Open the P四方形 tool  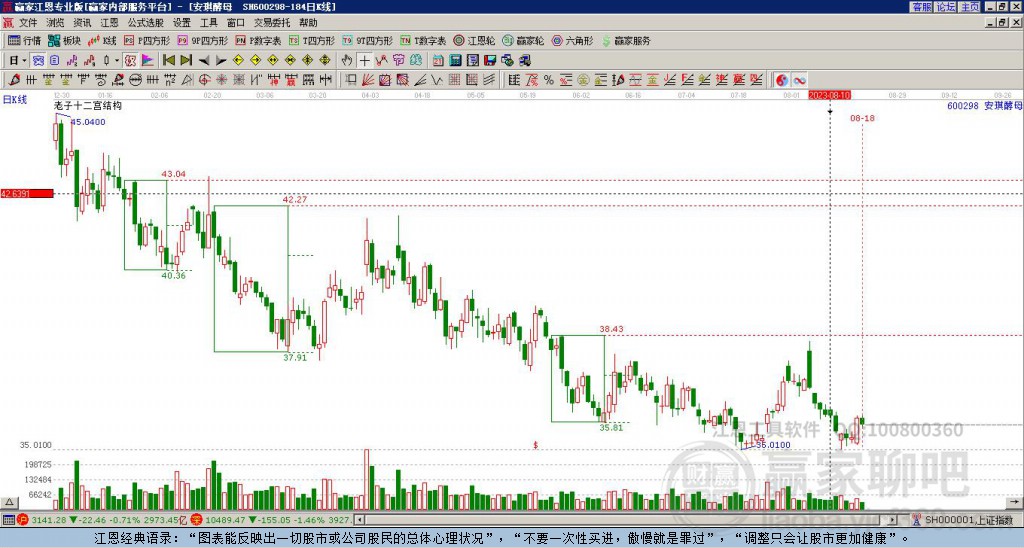click(x=147, y=40)
